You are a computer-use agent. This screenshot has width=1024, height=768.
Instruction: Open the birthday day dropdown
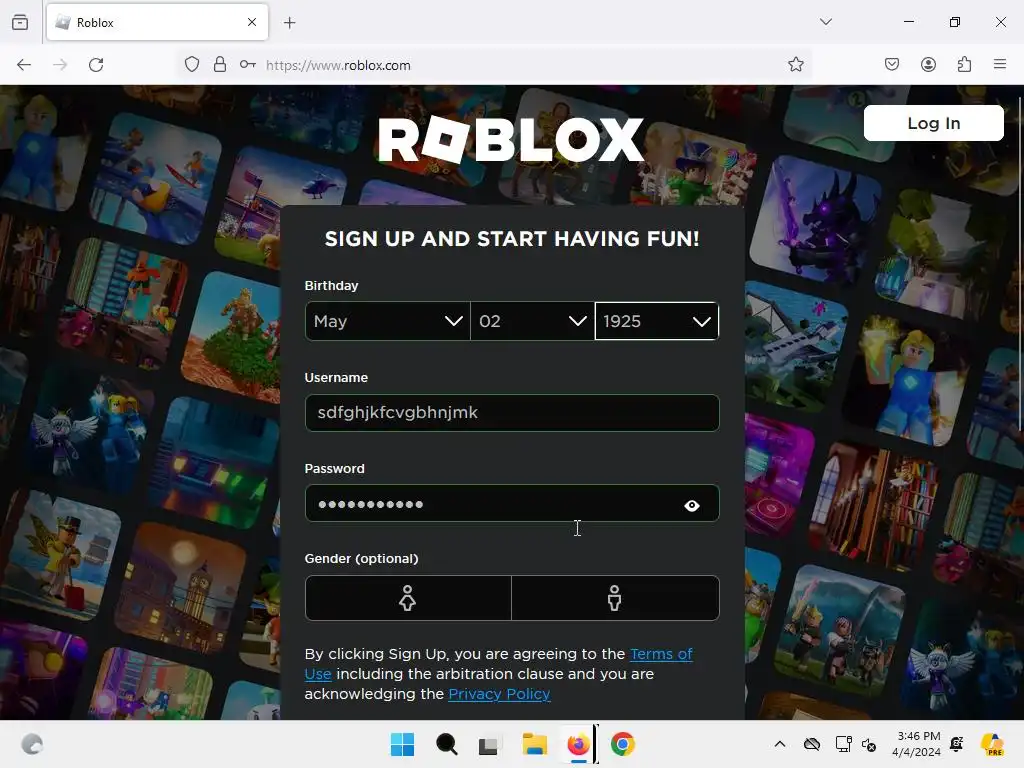[x=532, y=321]
